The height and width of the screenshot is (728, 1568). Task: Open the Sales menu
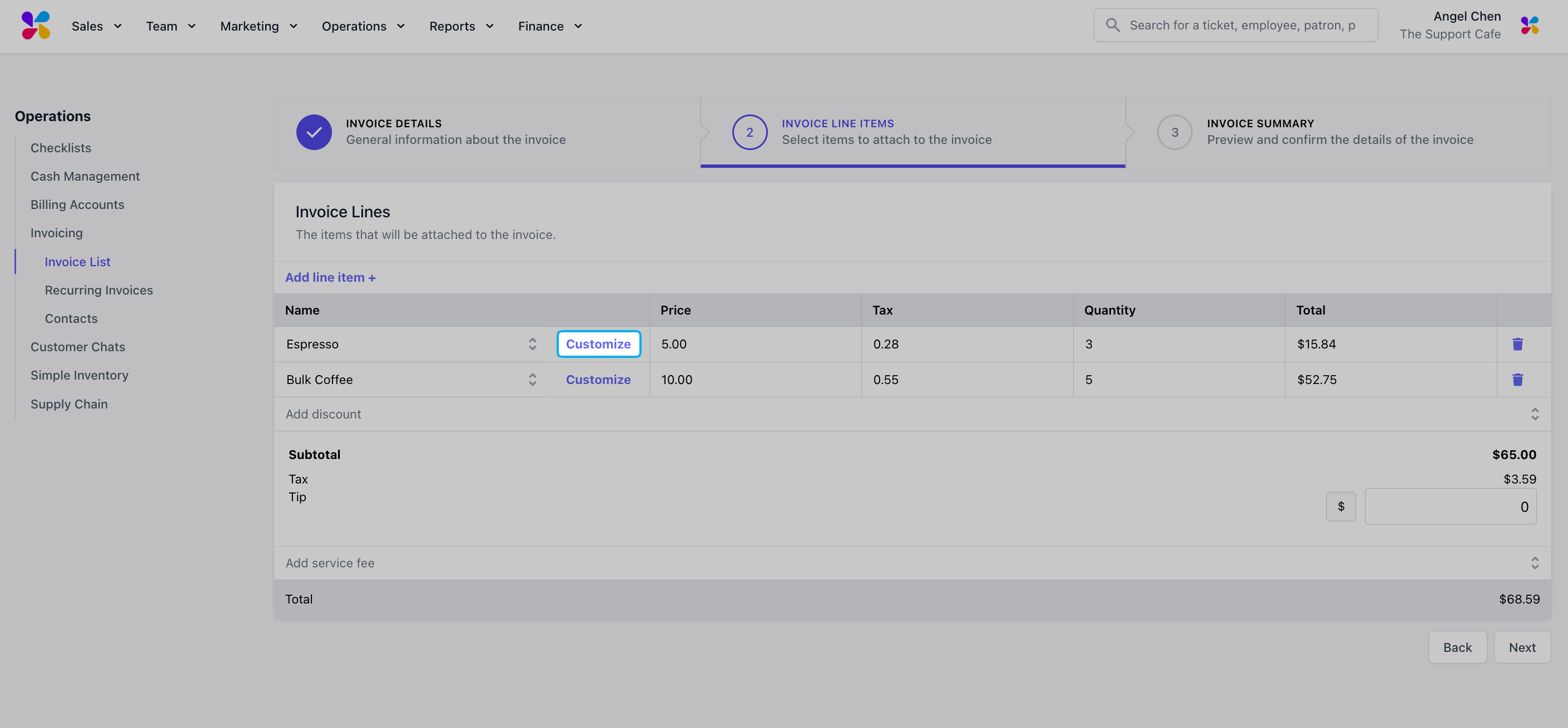(x=97, y=26)
